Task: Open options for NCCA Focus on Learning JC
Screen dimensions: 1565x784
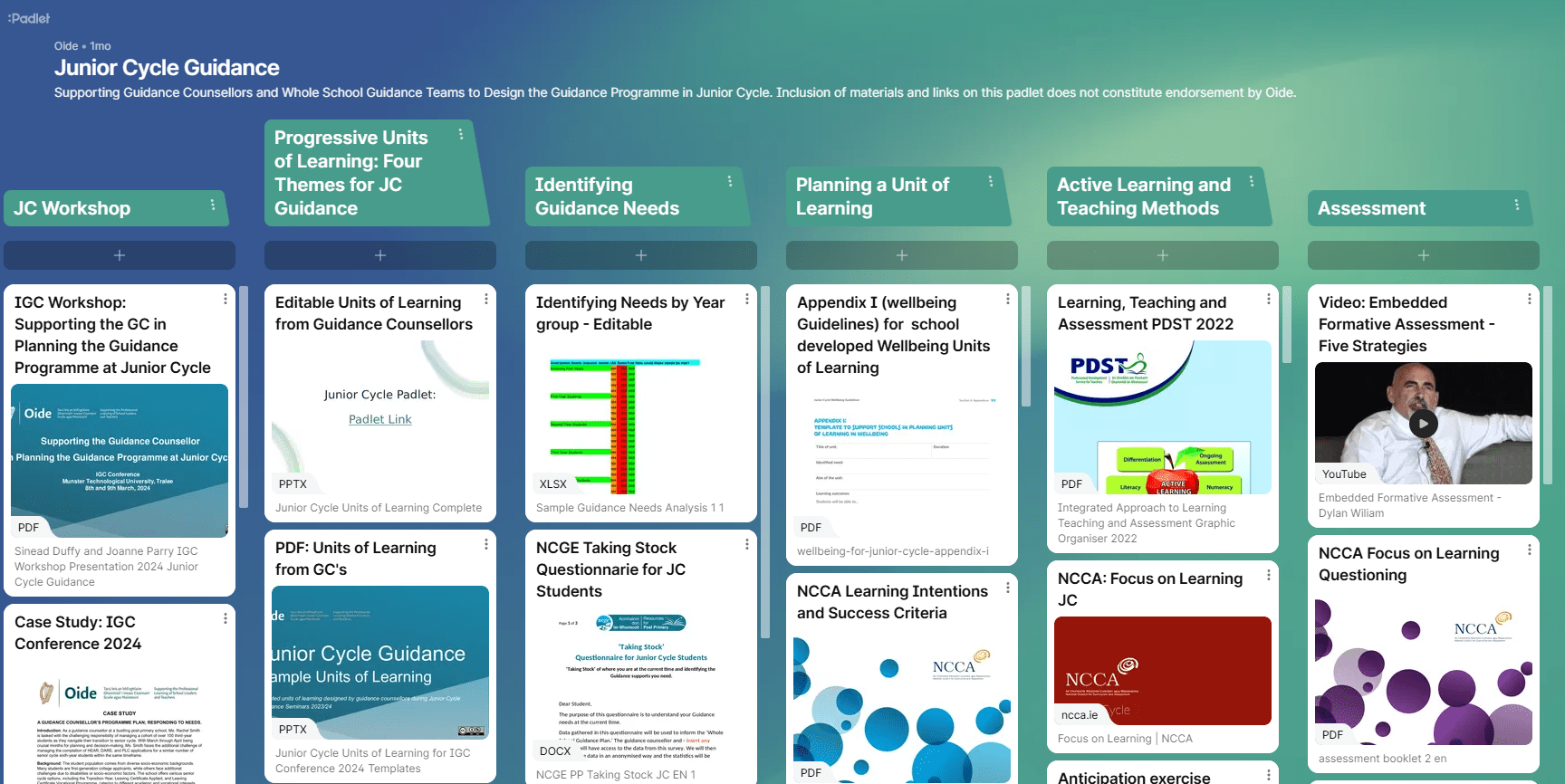Action: point(1269,575)
